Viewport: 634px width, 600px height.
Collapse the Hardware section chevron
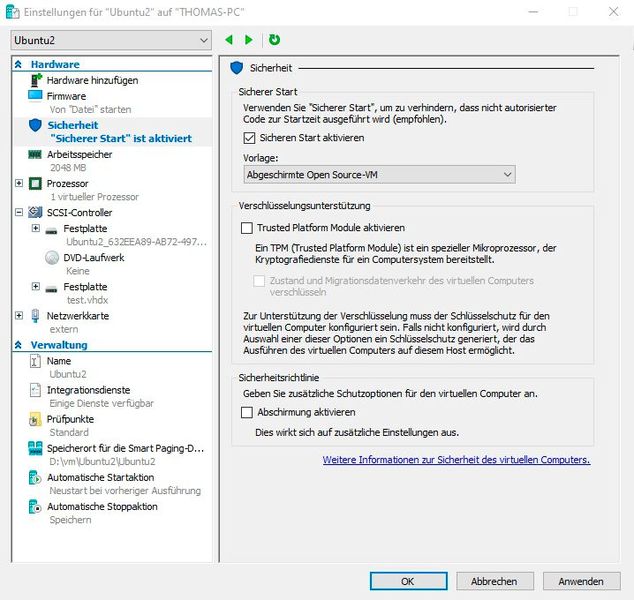coord(18,64)
